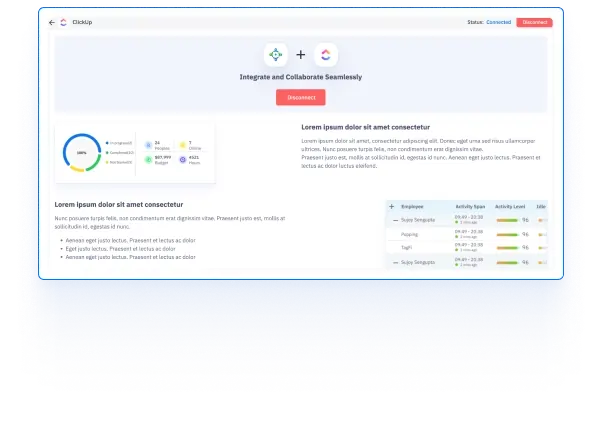Collapse the bottom Sujoy Sengupta row
The height and width of the screenshot is (438, 602).
coord(395,263)
